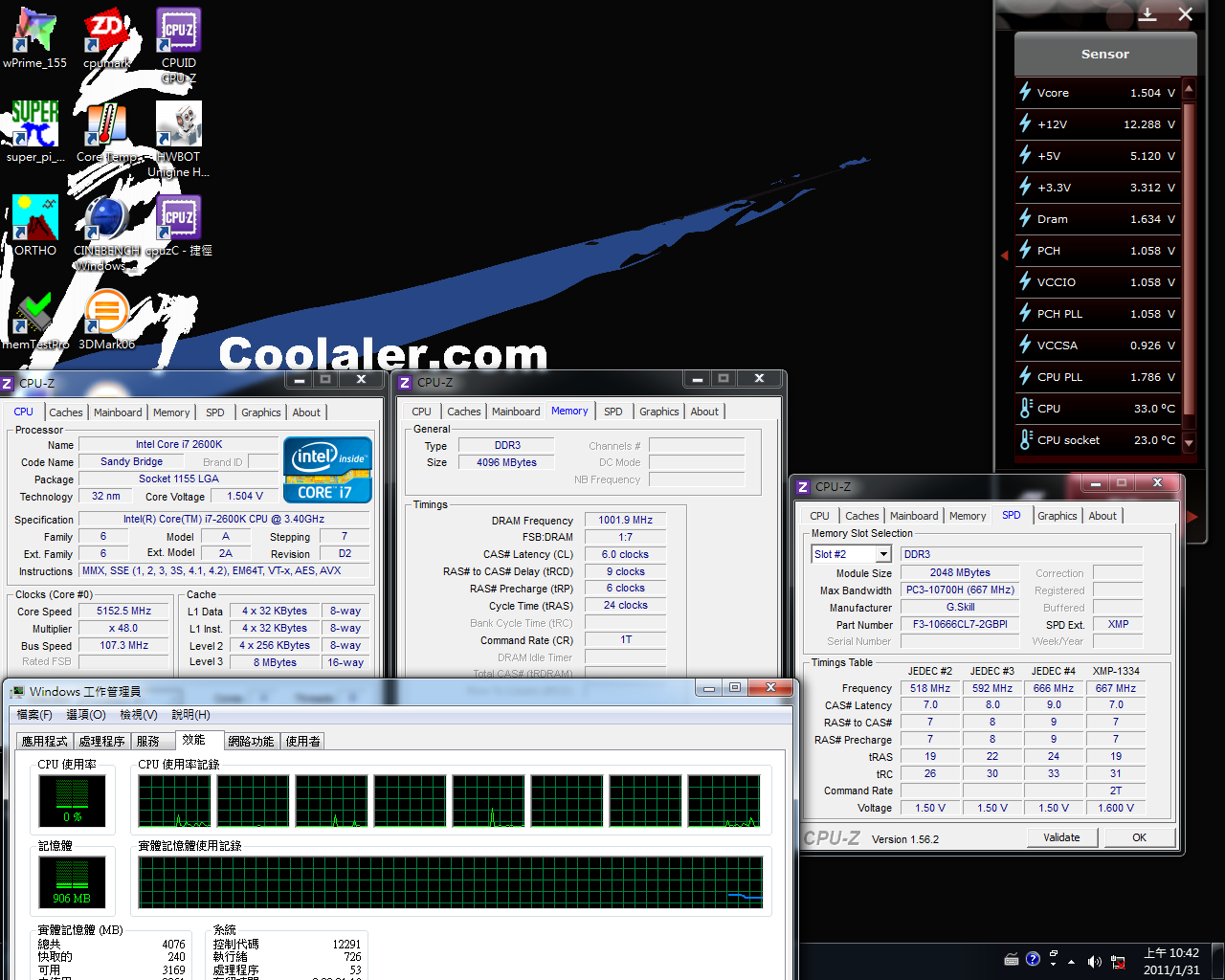1225x980 pixels.
Task: Click the Intel Core i7 2600K name field
Action: tap(178, 444)
